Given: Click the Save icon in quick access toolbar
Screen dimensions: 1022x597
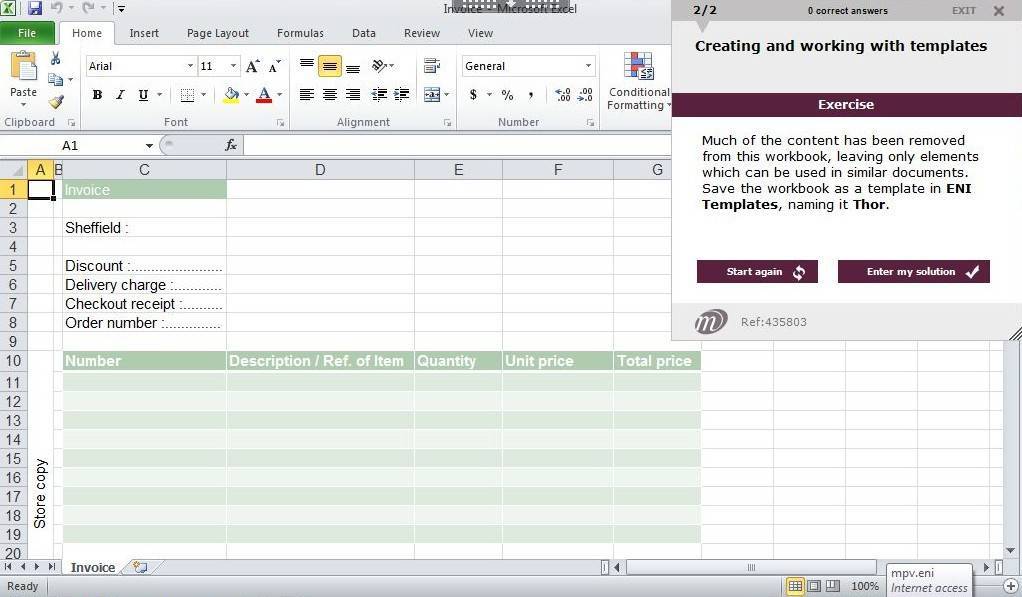Looking at the screenshot, I should [x=35, y=9].
